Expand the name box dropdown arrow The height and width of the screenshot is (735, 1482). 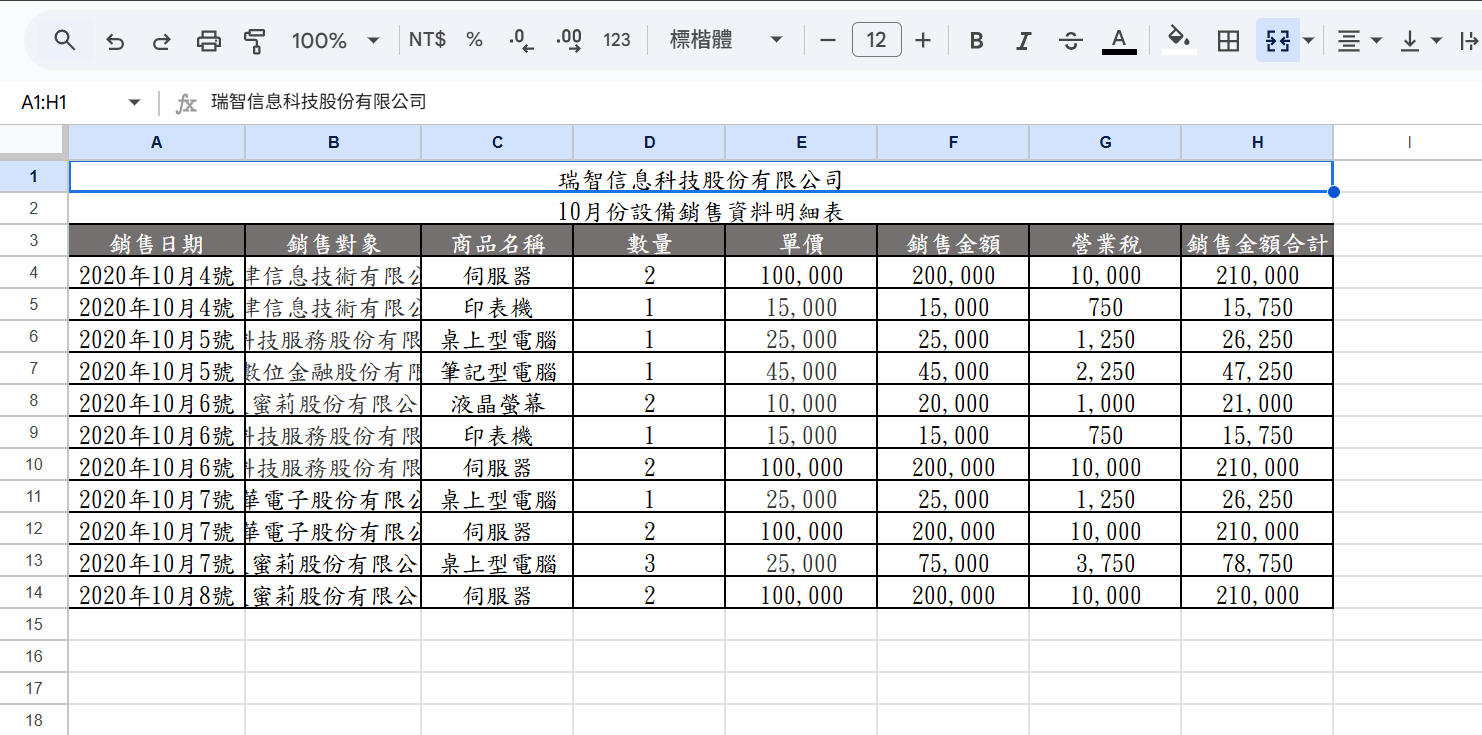pyautogui.click(x=134, y=102)
